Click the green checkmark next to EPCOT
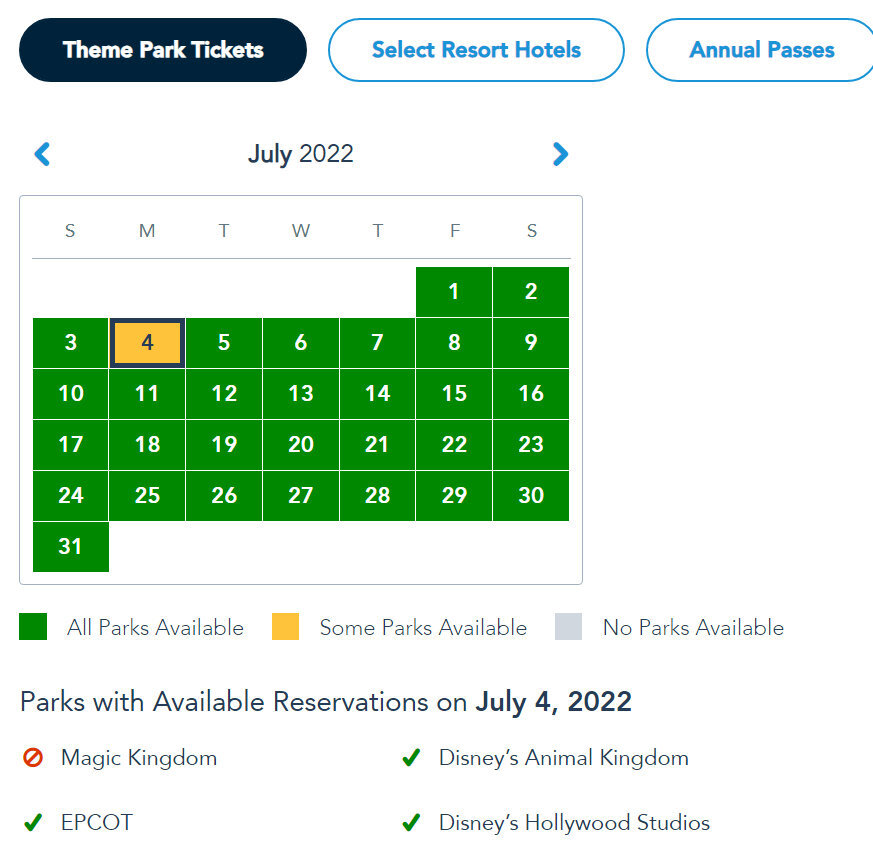The height and width of the screenshot is (865, 873). click(33, 822)
